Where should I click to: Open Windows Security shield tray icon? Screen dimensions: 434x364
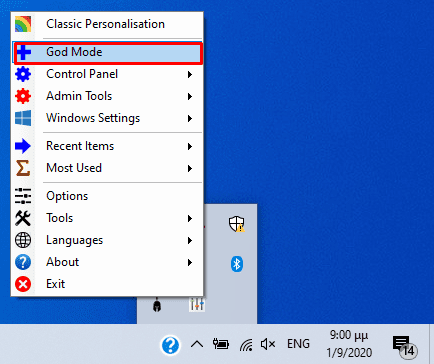pyautogui.click(x=237, y=224)
